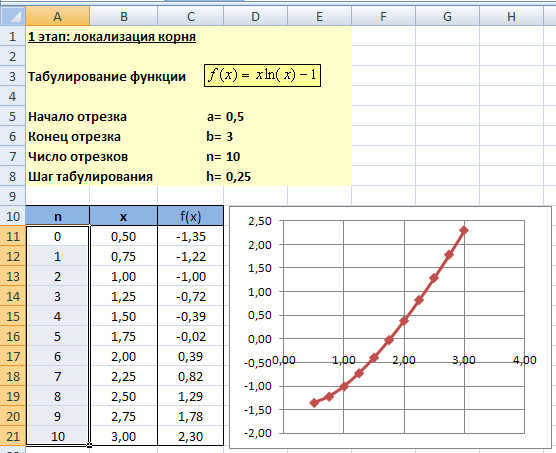Click the label 'Шаг табулирования'
The height and width of the screenshot is (453, 556).
pyautogui.click(x=90, y=177)
